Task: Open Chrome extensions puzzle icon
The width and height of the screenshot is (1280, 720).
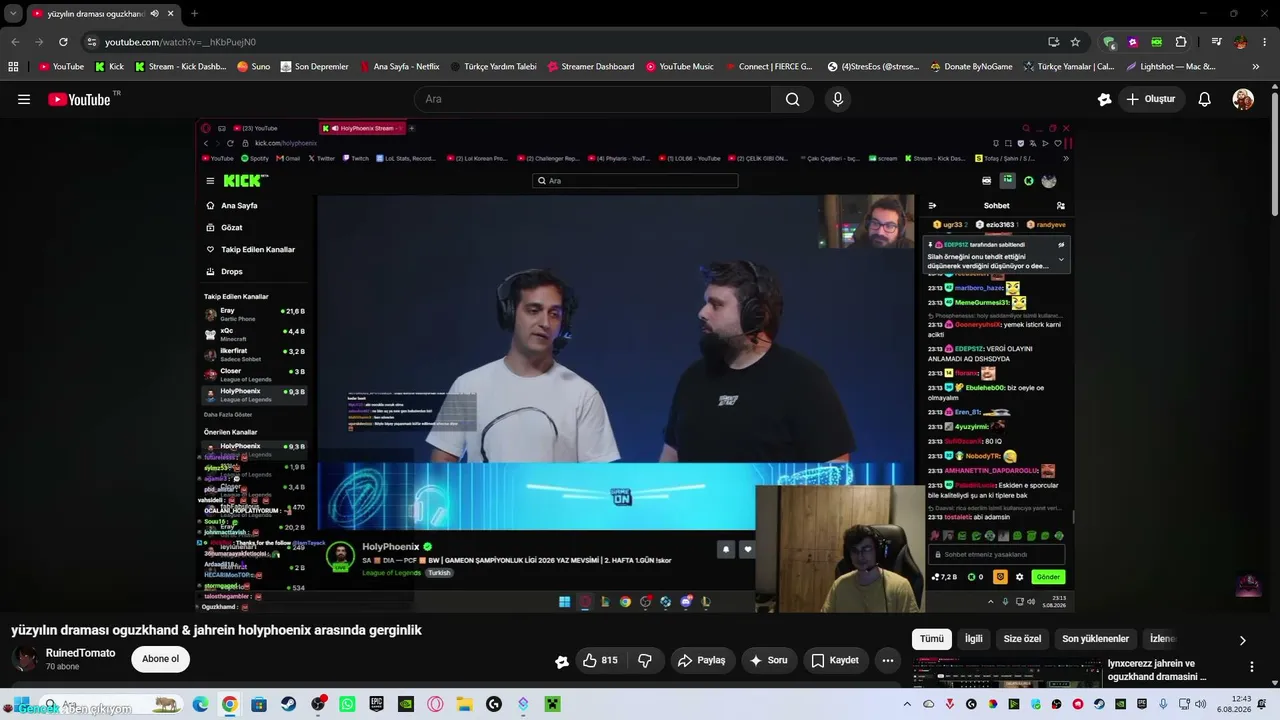Action: point(1181,42)
